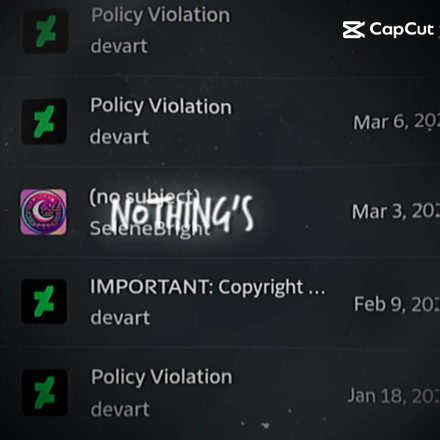Viewport: 440px width, 440px height.
Task: Open the (no subject) message
Action: point(220,212)
